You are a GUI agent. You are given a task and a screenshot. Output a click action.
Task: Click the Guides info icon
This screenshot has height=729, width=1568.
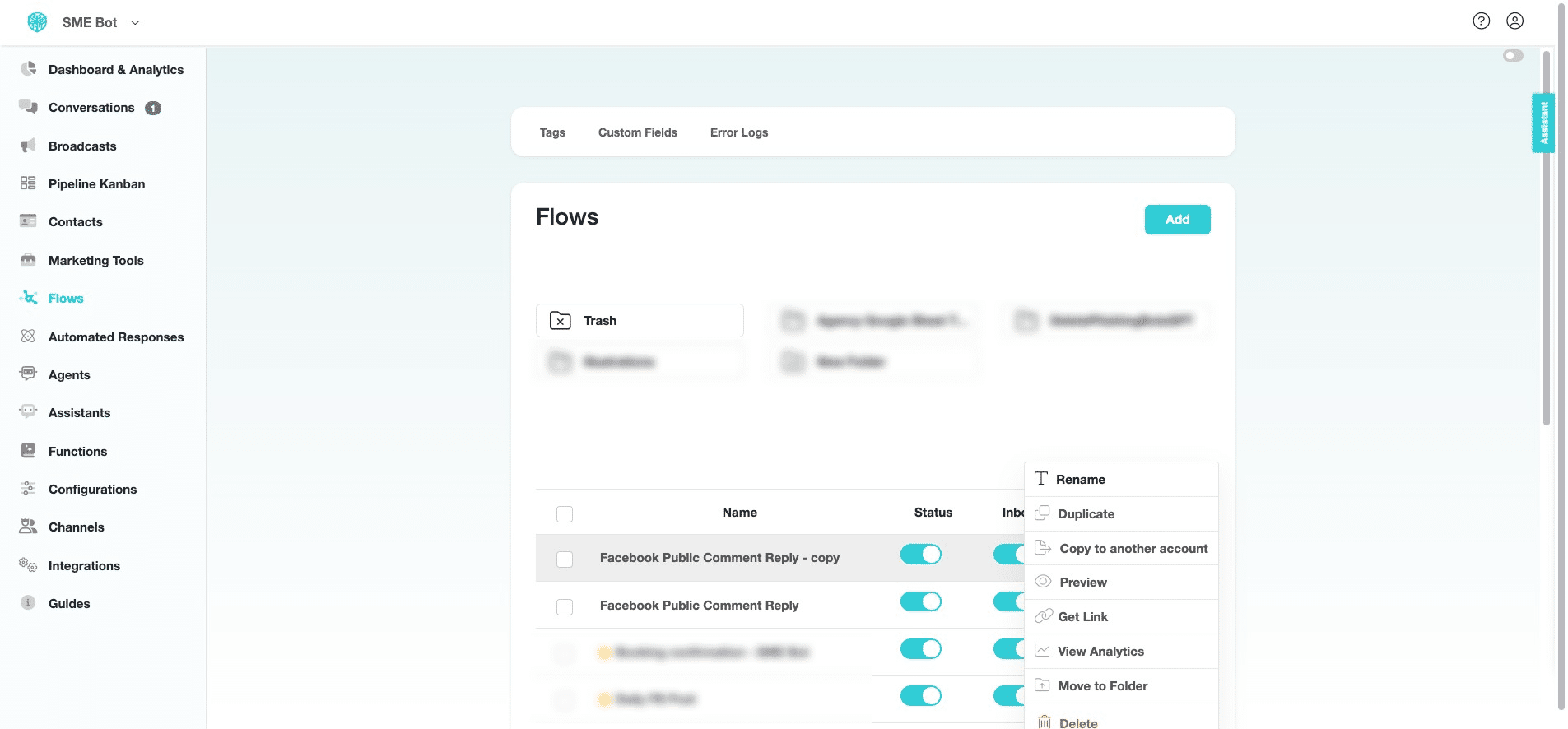[28, 603]
